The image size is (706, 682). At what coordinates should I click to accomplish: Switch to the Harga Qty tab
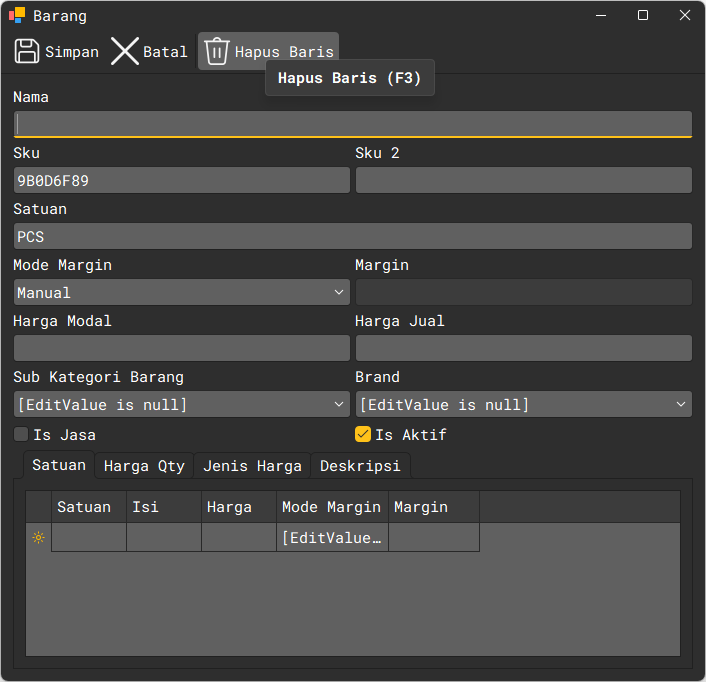click(x=144, y=466)
